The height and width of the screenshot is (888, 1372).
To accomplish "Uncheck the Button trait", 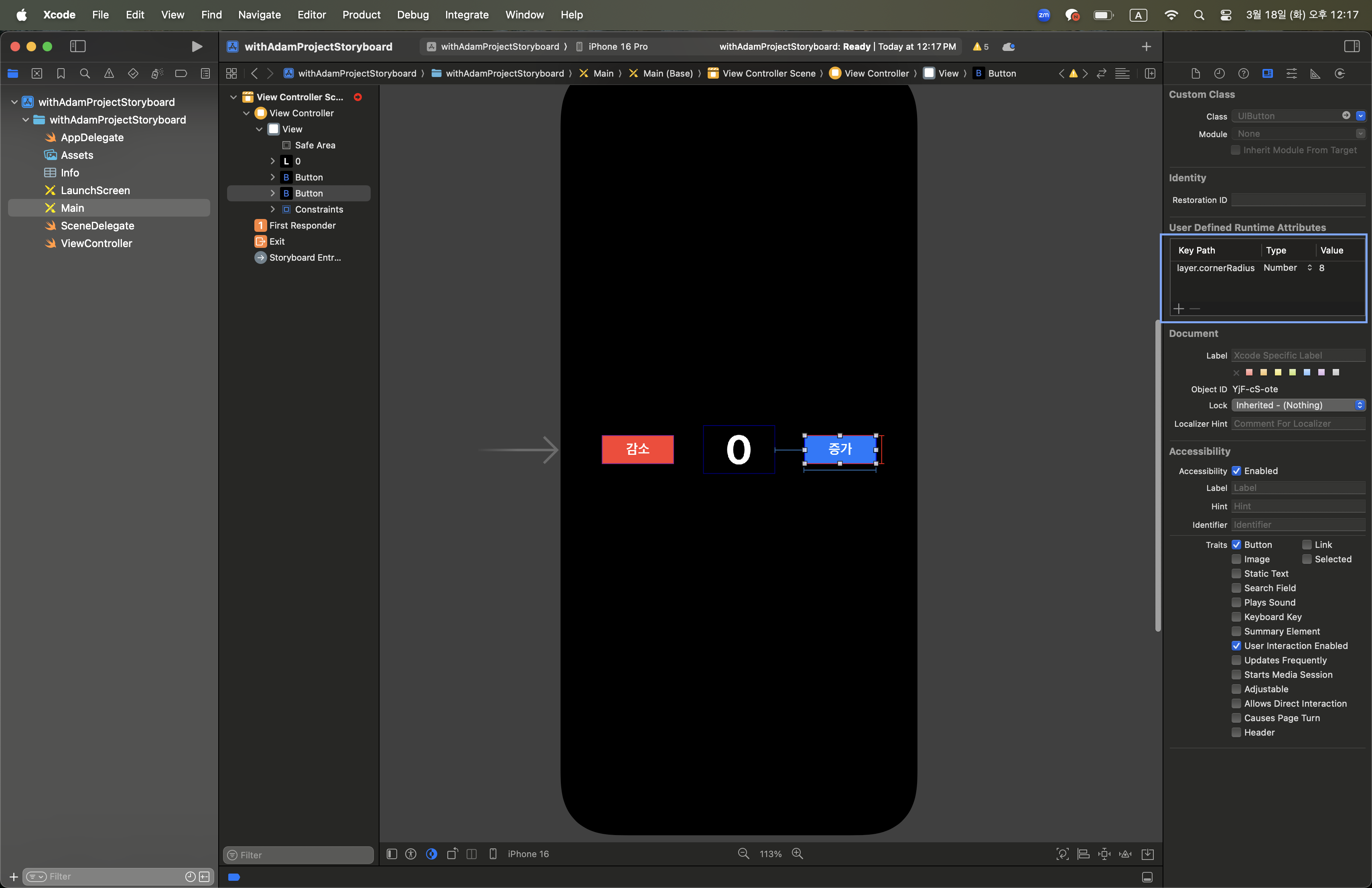I will tap(1236, 545).
